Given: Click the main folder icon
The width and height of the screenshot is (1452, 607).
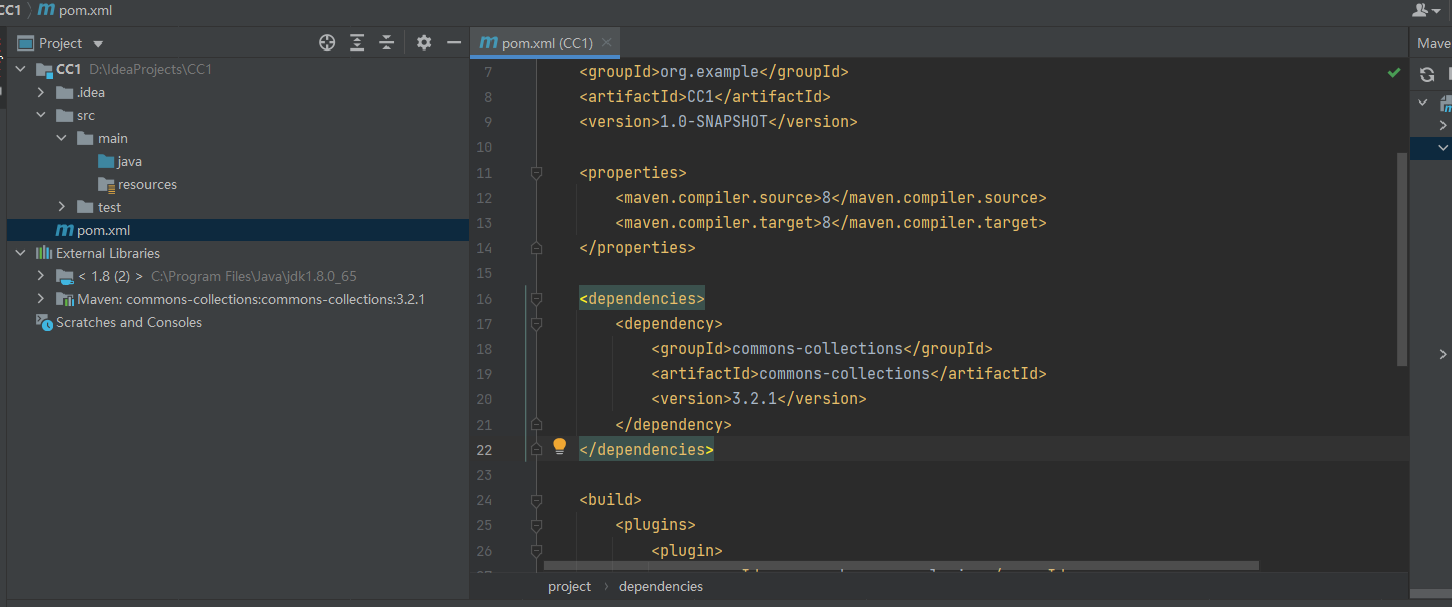Looking at the screenshot, I should (86, 138).
